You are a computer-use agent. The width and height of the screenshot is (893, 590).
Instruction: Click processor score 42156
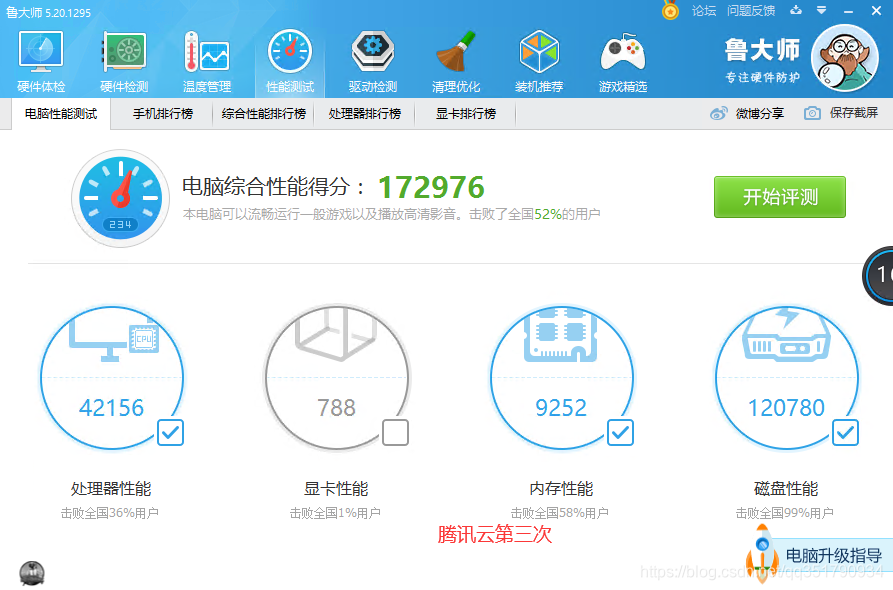[112, 408]
